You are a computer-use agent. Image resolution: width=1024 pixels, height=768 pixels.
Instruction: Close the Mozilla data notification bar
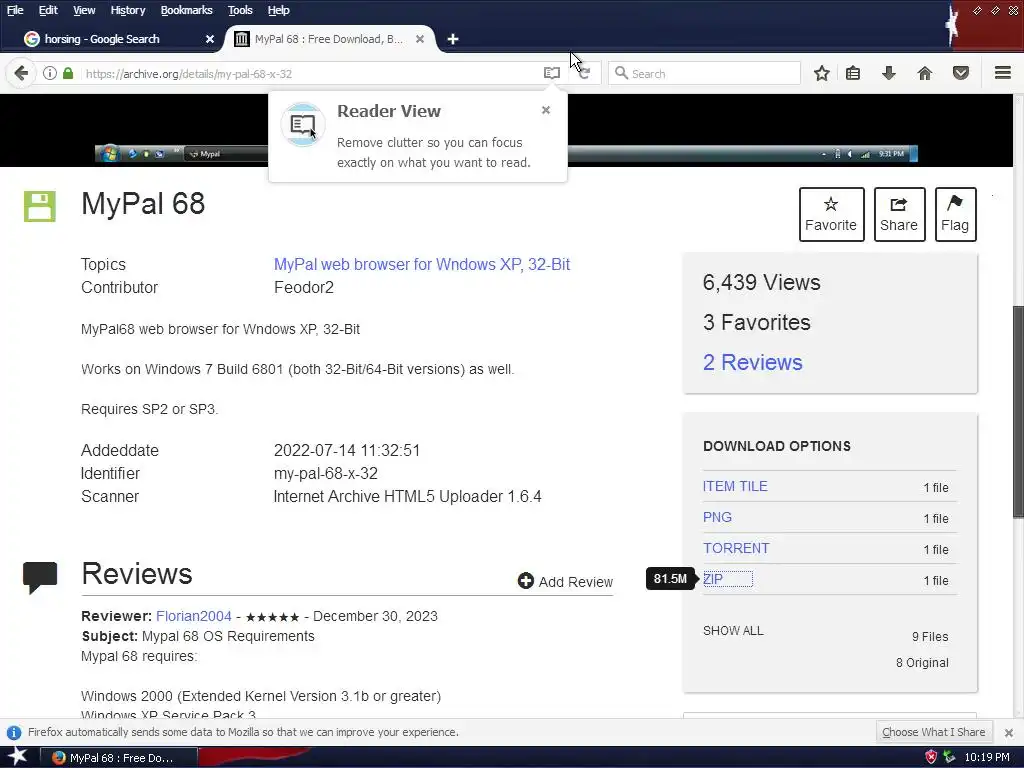pyautogui.click(x=1008, y=733)
